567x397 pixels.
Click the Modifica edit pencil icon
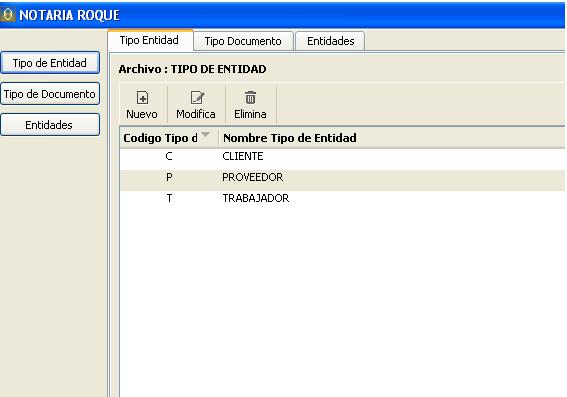[197, 98]
